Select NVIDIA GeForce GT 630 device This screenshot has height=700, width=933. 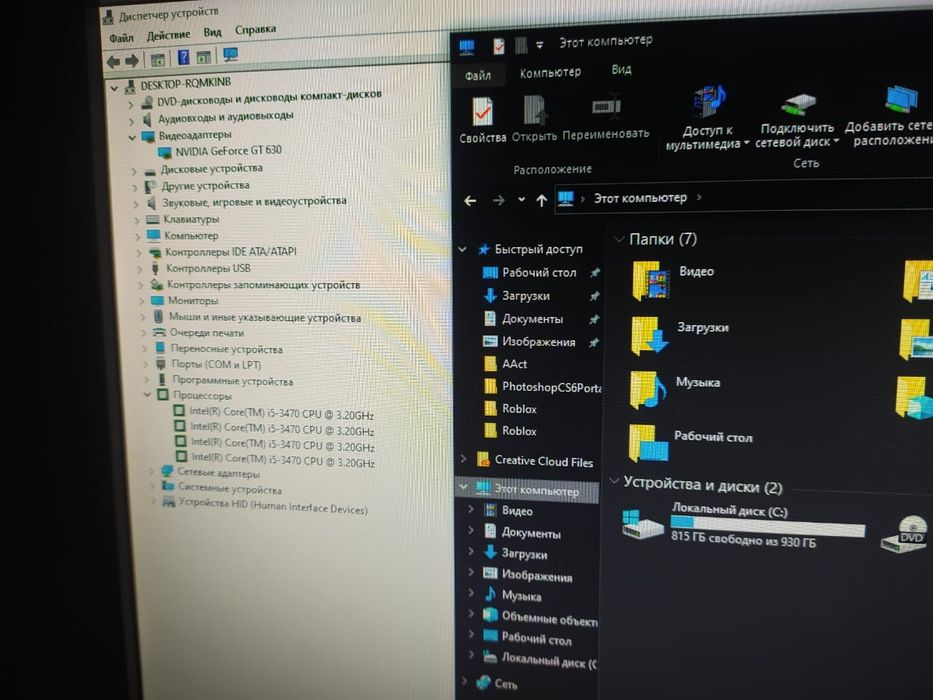pos(228,151)
